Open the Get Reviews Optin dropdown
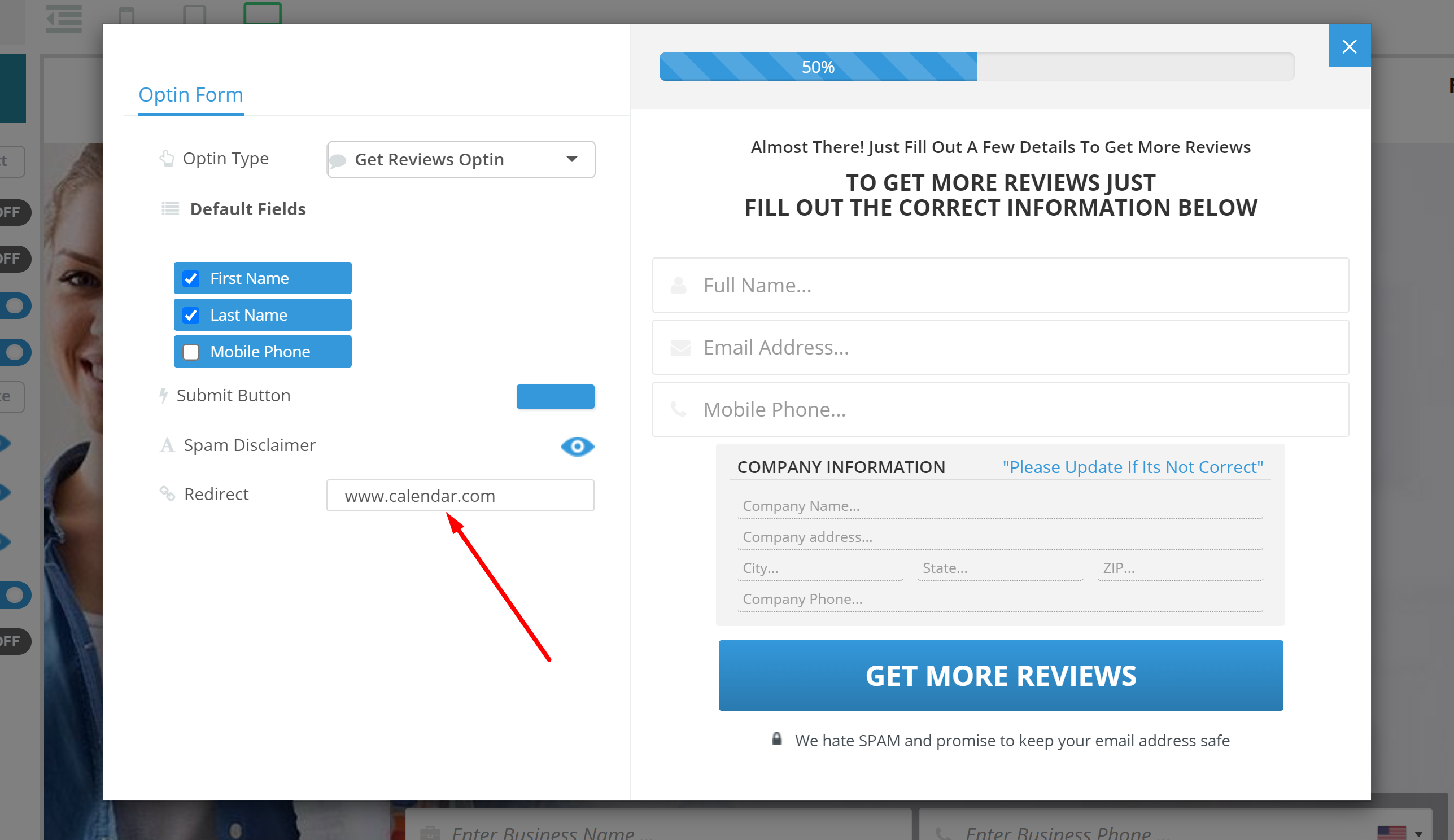Viewport: 1454px width, 840px height. coord(460,159)
